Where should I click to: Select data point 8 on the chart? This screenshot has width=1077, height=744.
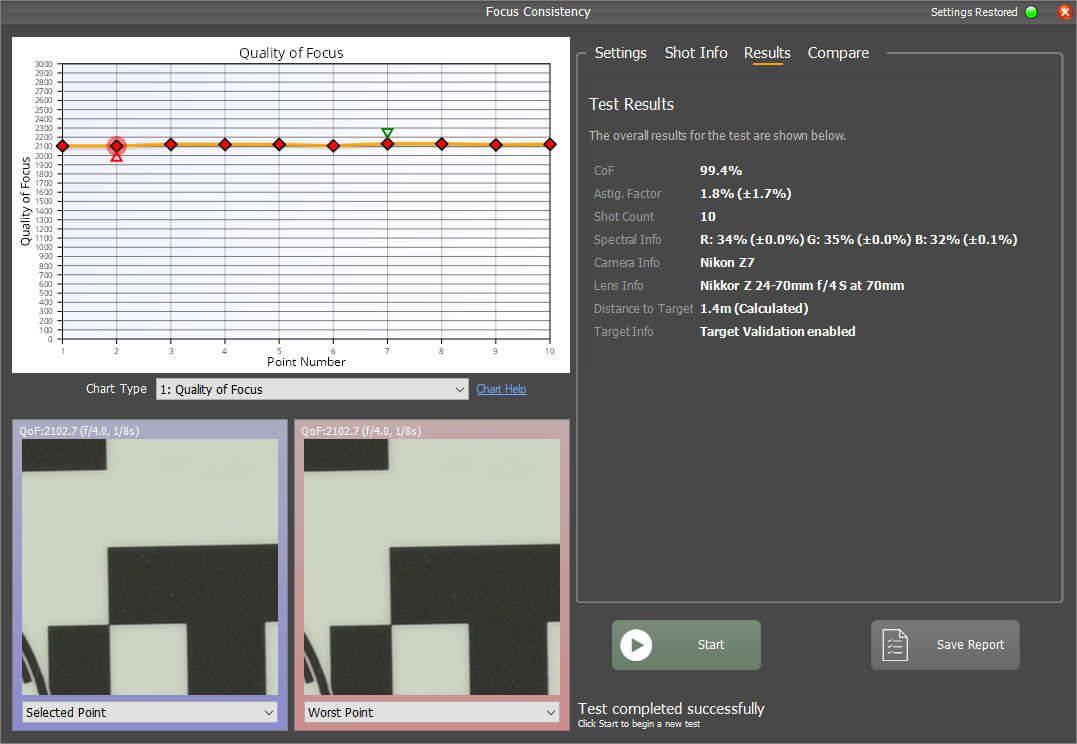(x=442, y=144)
